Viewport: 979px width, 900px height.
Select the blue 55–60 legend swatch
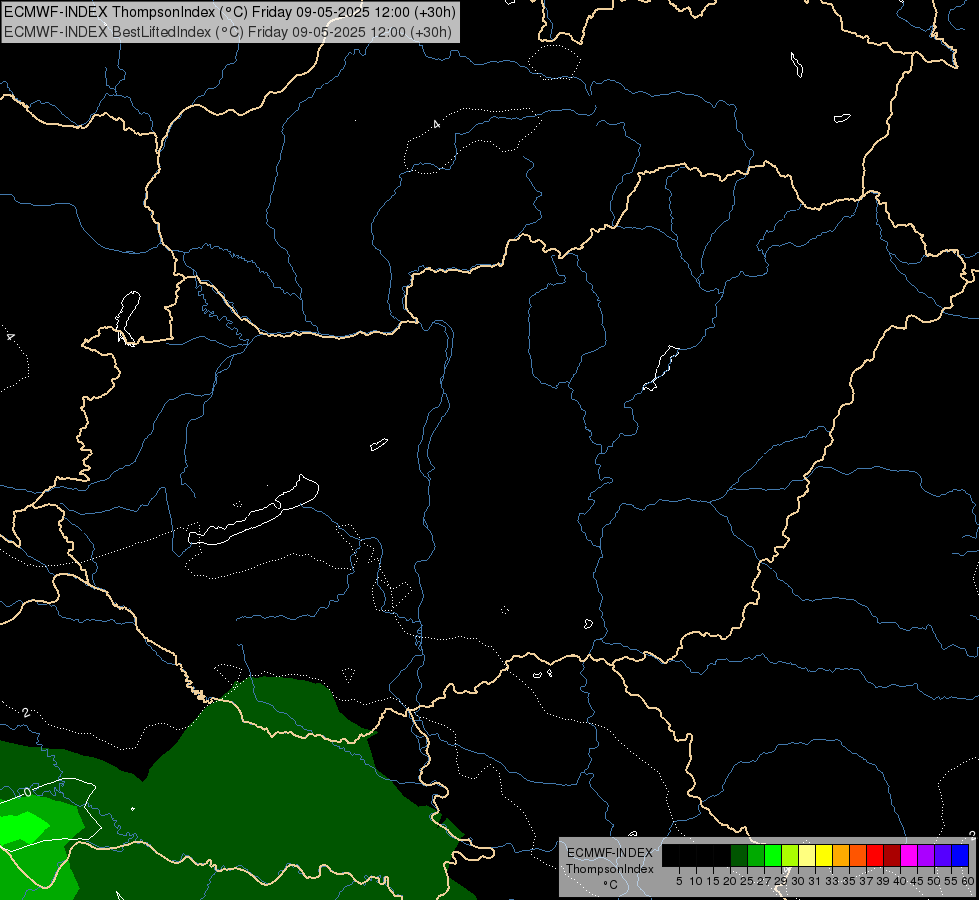[x=960, y=856]
